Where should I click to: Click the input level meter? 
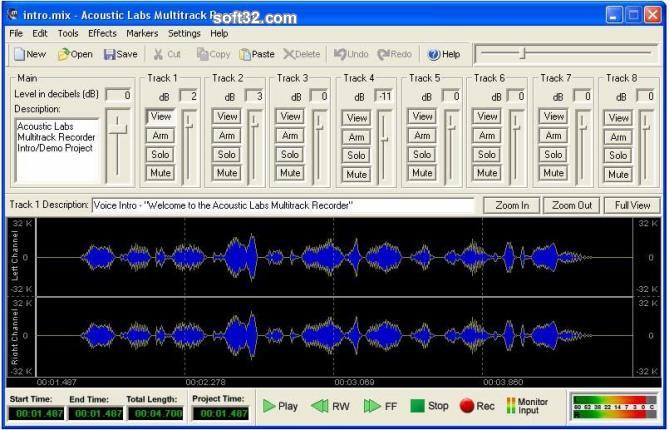click(x=614, y=406)
